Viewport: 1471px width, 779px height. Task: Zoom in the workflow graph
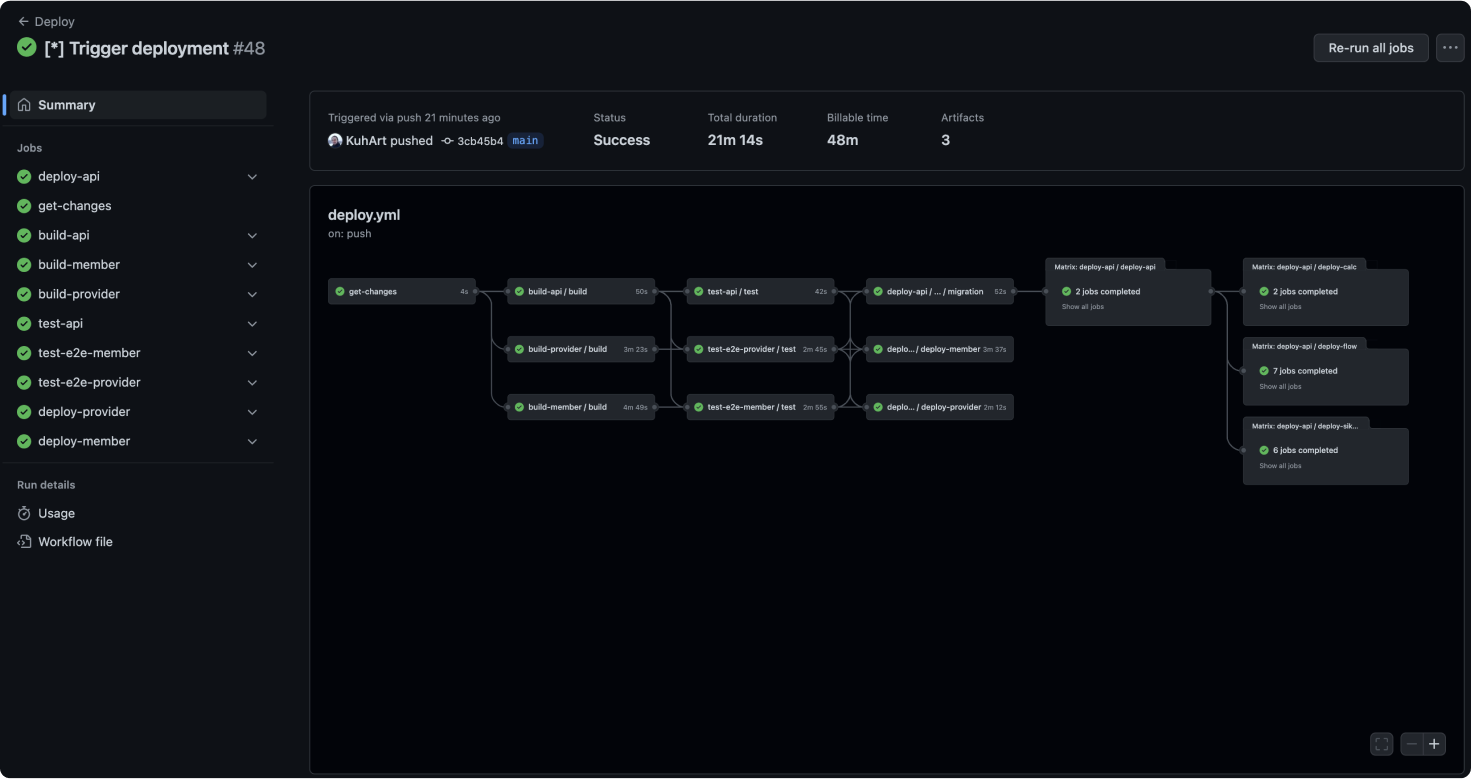click(1434, 744)
